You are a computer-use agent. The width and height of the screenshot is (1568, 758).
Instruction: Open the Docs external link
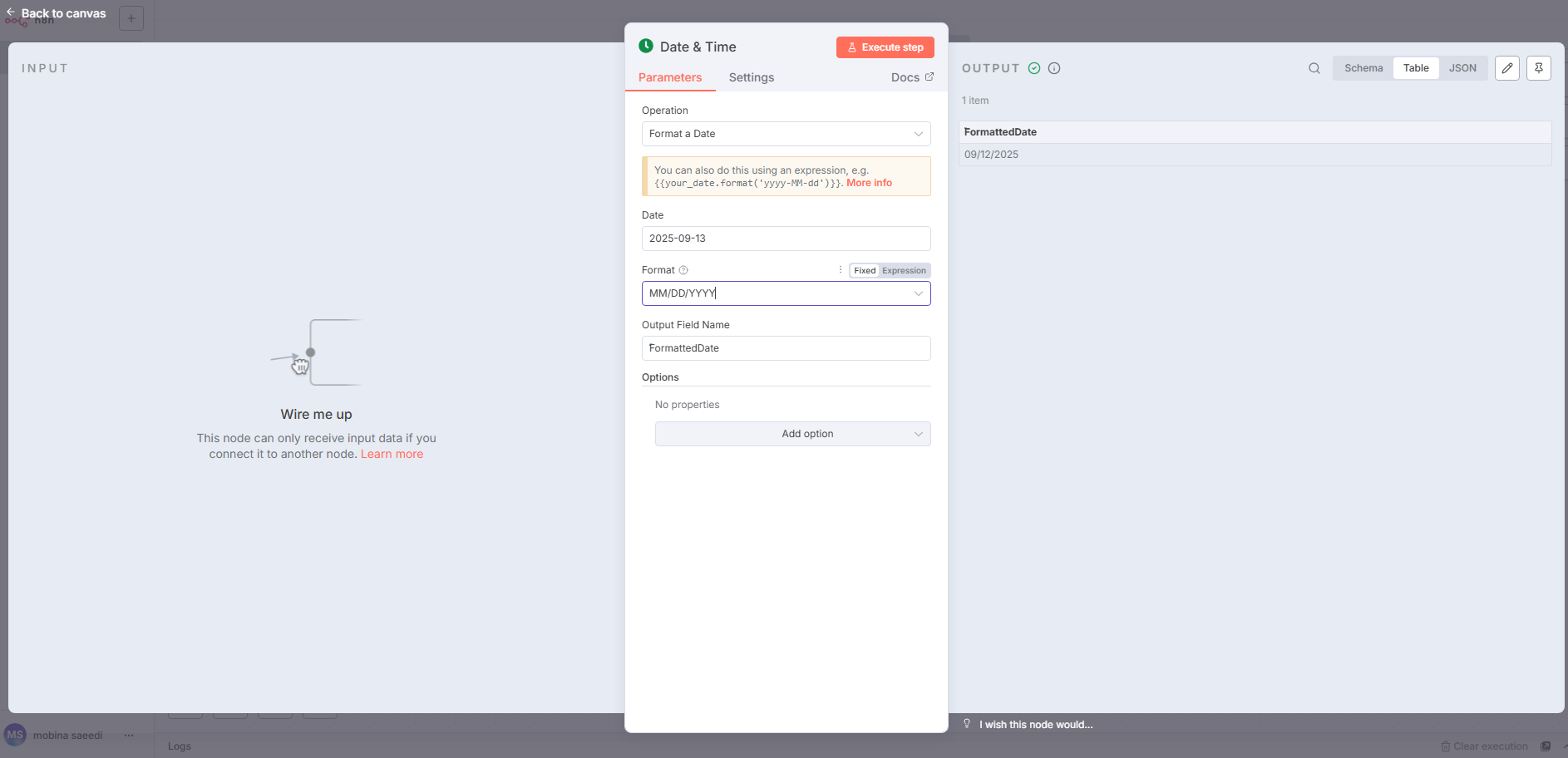tap(912, 77)
